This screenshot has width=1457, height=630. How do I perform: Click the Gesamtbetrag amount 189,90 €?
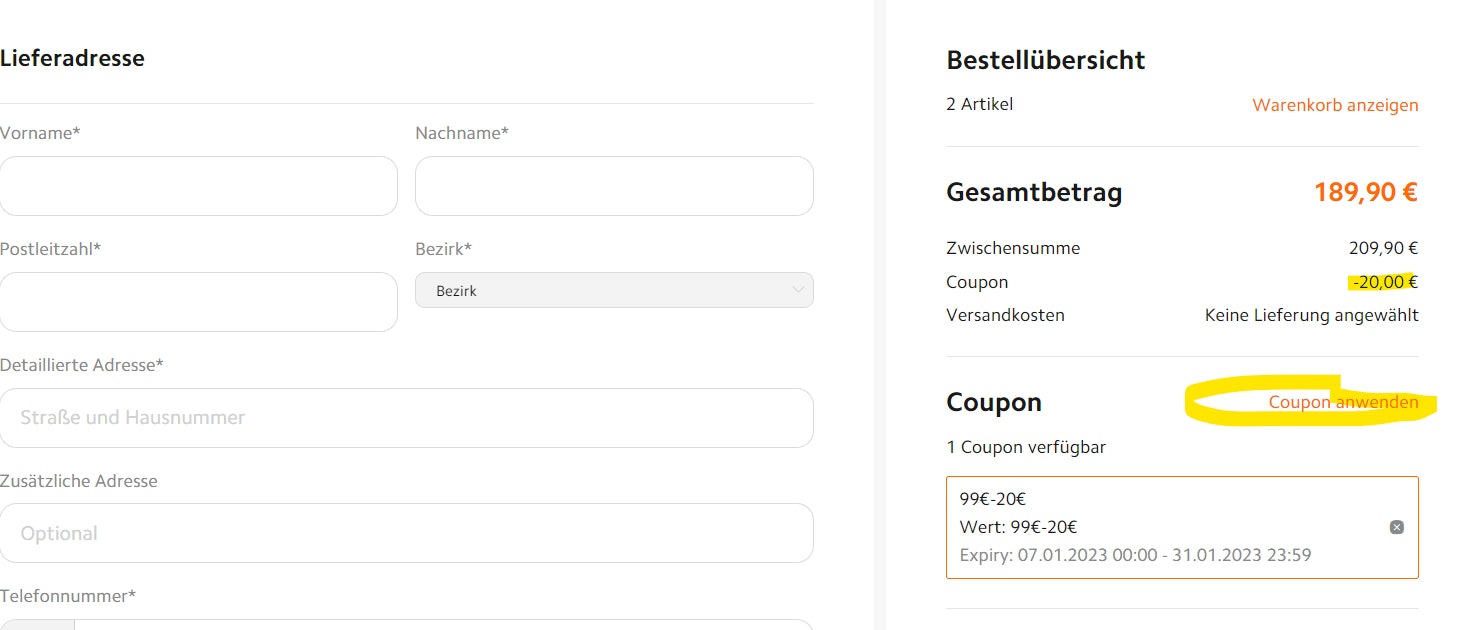pos(1365,192)
